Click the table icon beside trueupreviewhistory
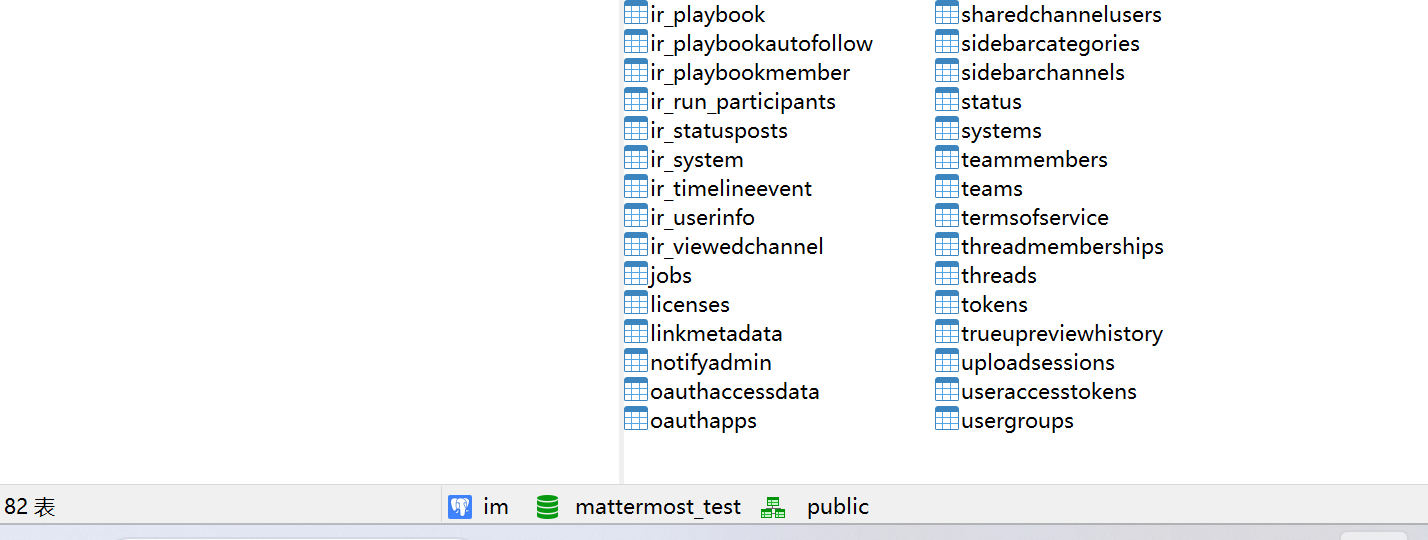 click(946, 332)
